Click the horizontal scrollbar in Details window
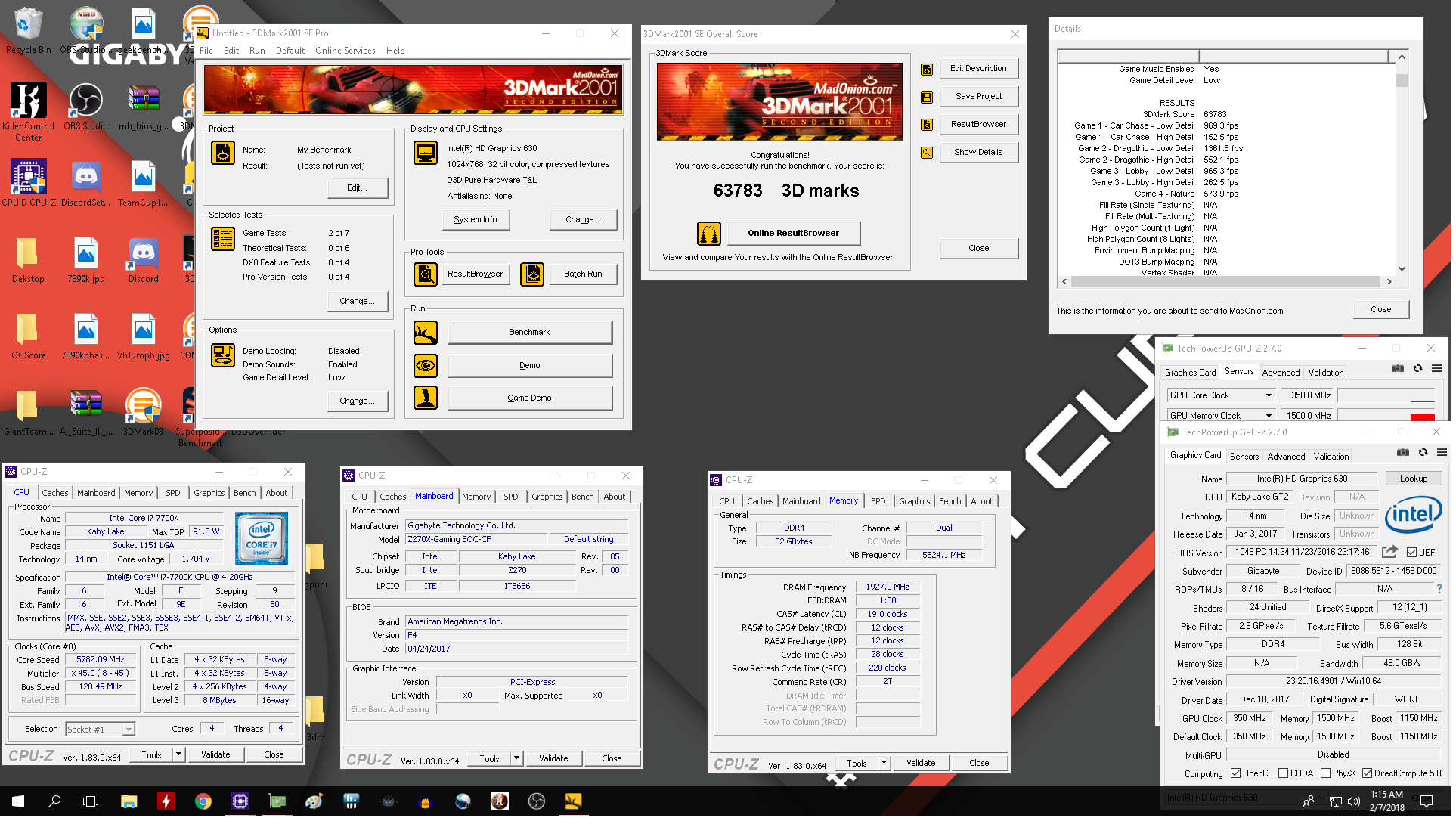1456x818 pixels. coord(1228,283)
